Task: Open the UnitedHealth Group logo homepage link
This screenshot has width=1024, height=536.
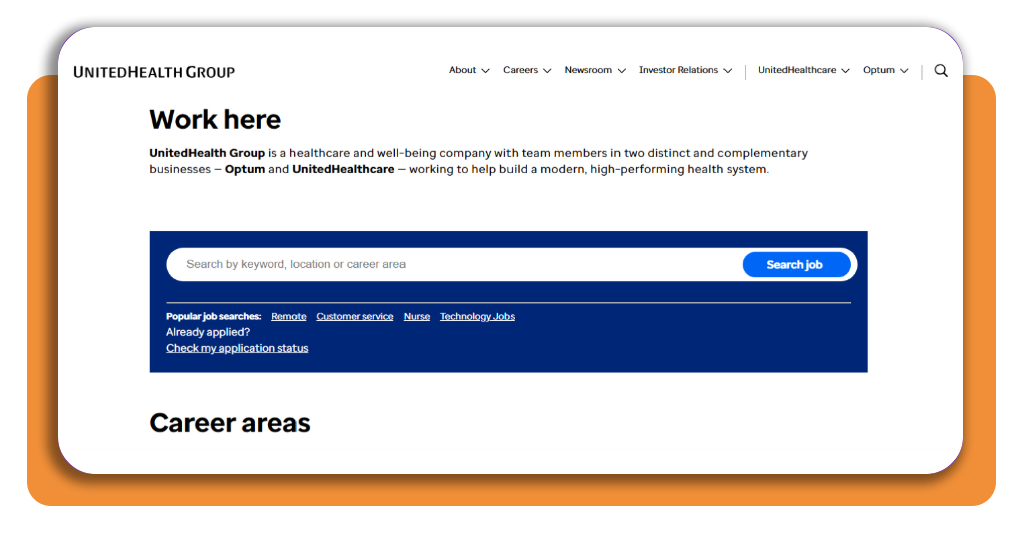Action: [x=154, y=72]
